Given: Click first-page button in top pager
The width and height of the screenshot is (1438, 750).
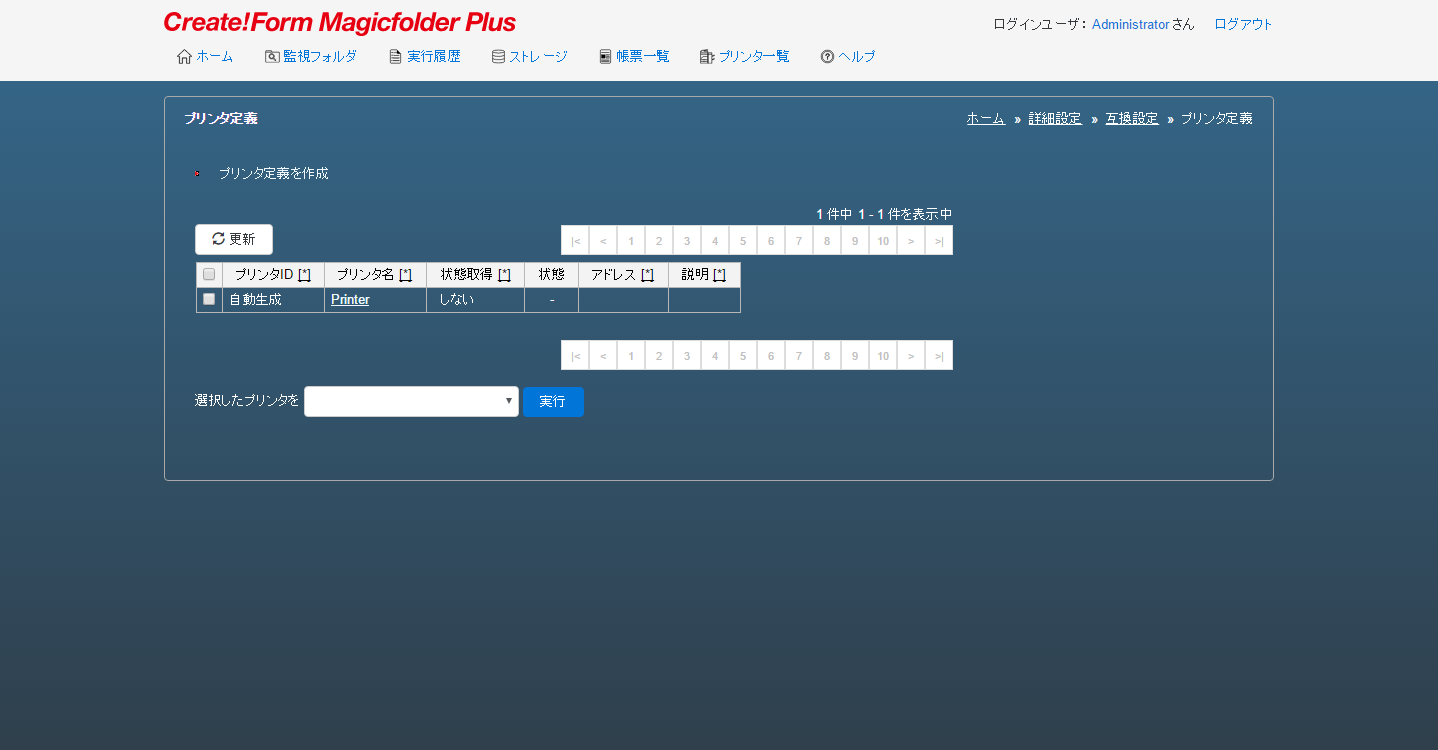Looking at the screenshot, I should (575, 240).
